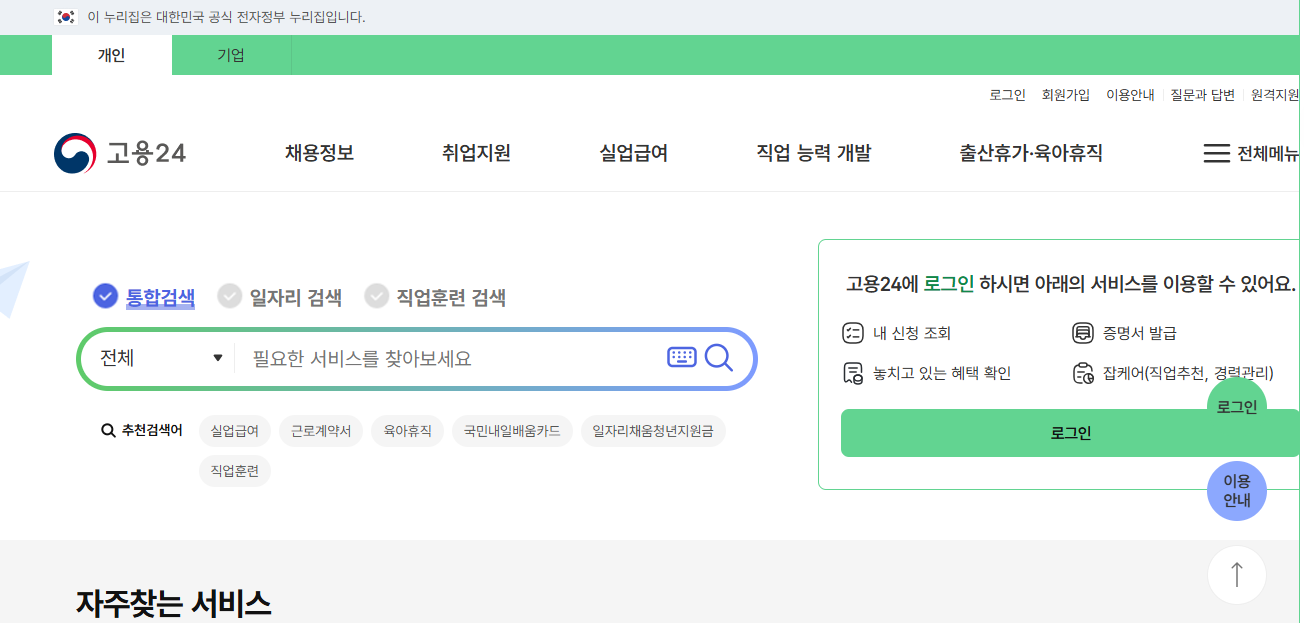1304x623 pixels.
Task: Click the floating 이용안내 circular button
Action: (x=1237, y=491)
